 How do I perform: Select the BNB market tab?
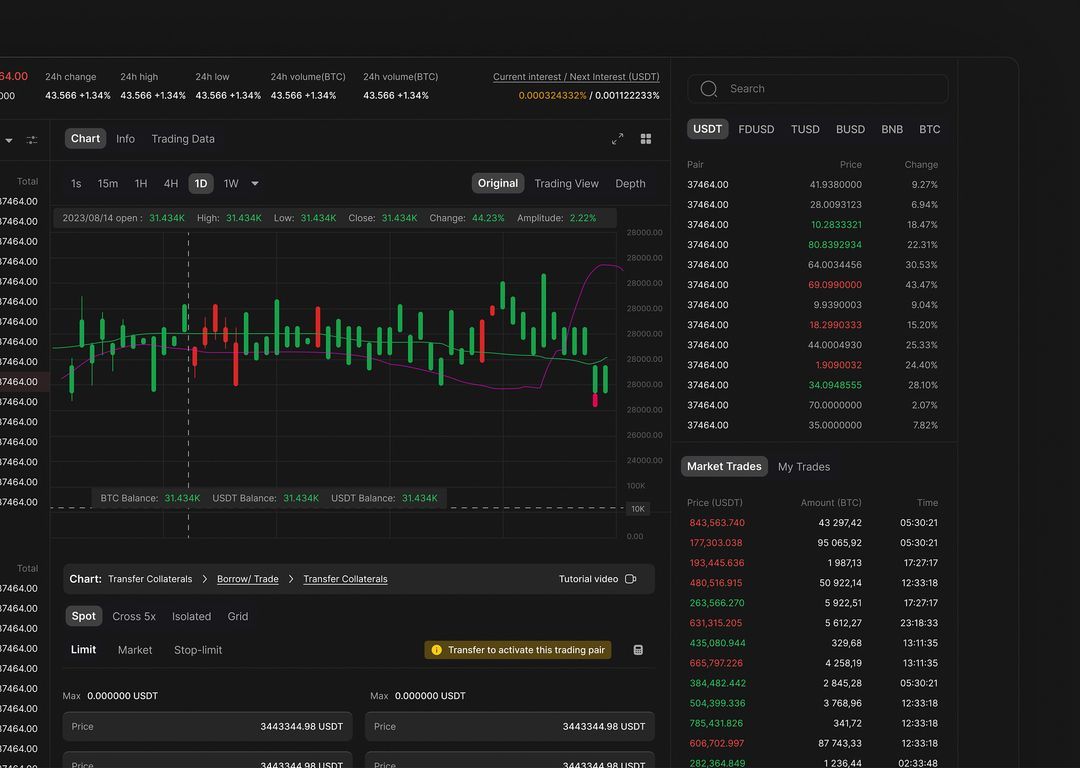(892, 129)
